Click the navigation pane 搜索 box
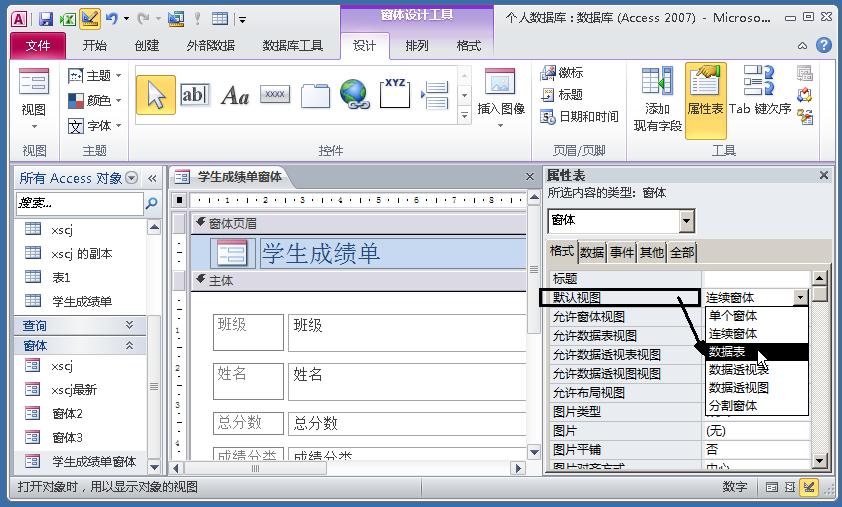Viewport: 842px width, 507px height. pyautogui.click(x=78, y=203)
